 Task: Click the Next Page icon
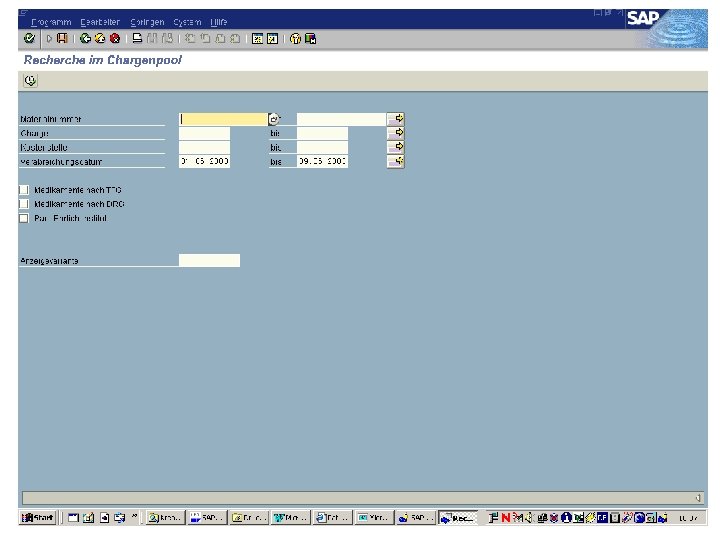(x=220, y=39)
